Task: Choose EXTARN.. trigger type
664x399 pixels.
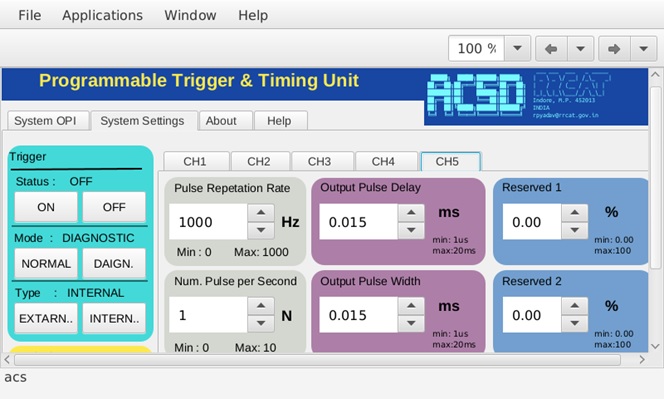Action: coord(46,319)
